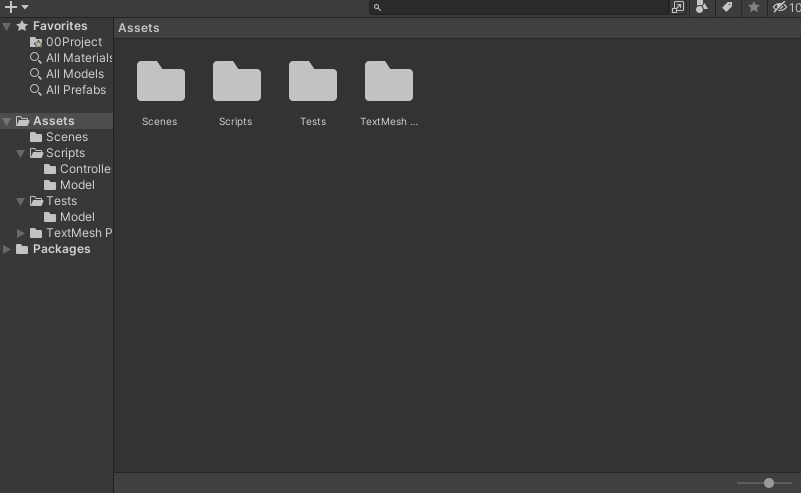Click the Favorites star icon in tree
The image size is (801, 493).
(22, 26)
